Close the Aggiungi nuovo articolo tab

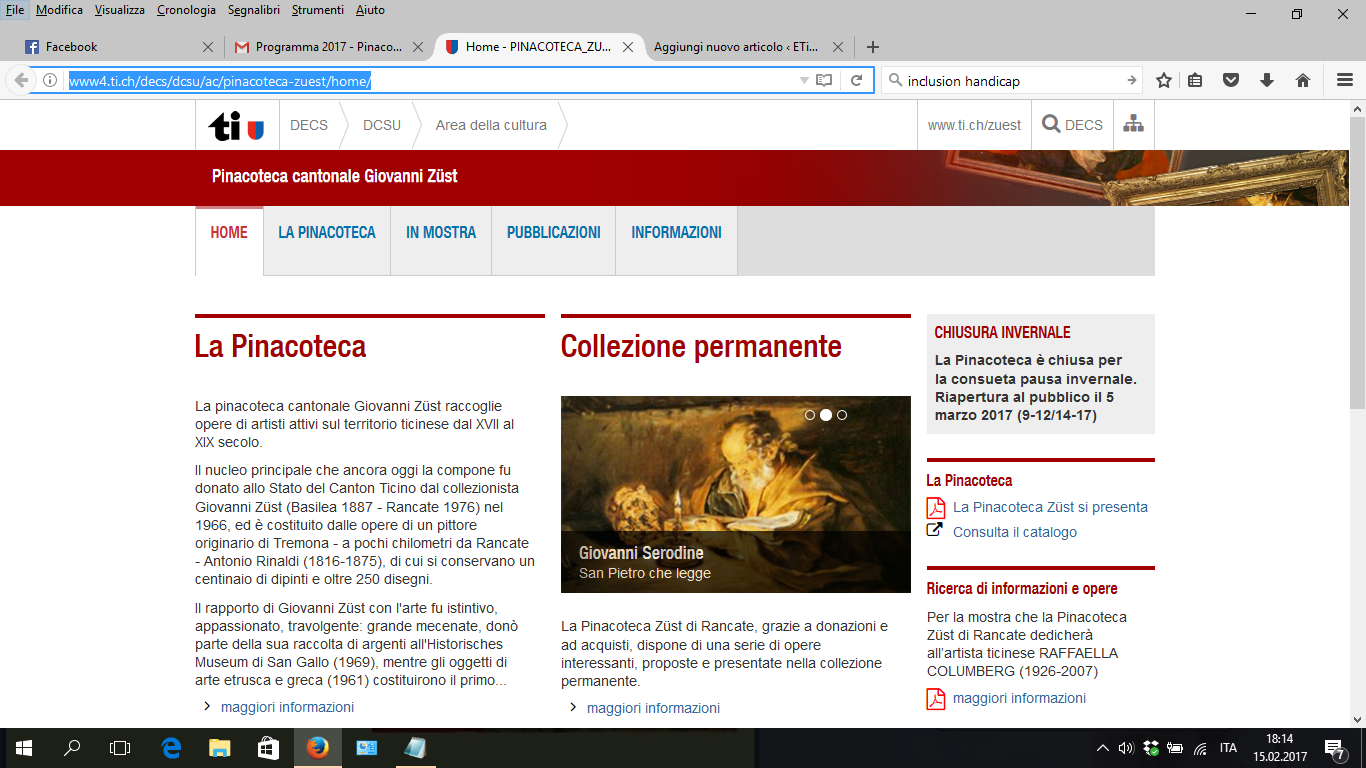point(838,47)
